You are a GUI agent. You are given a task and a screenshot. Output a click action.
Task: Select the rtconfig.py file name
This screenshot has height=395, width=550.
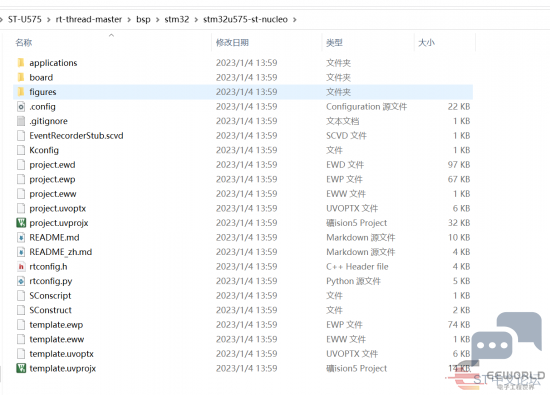51,281
